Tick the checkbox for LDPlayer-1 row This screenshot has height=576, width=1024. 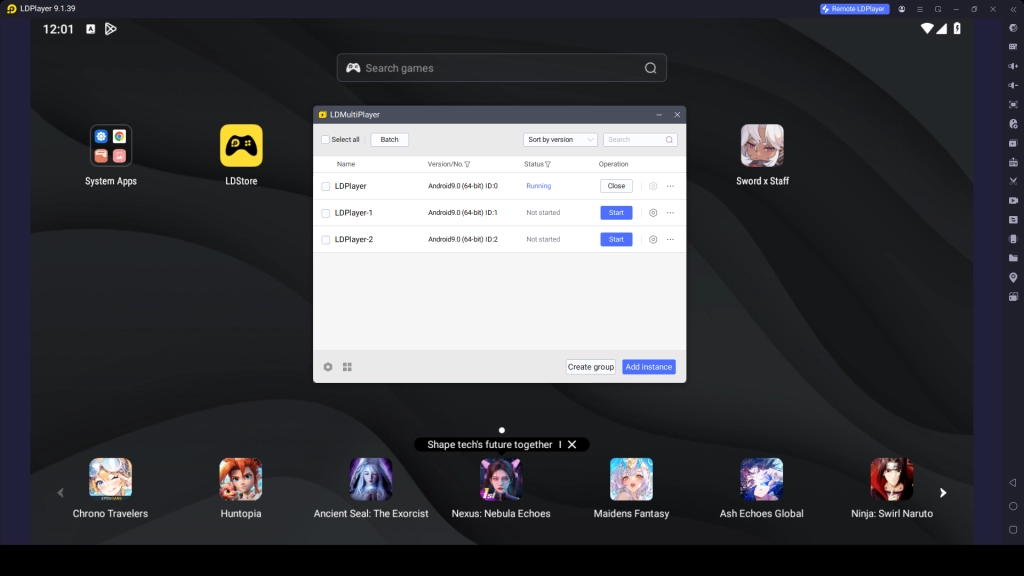pos(325,213)
